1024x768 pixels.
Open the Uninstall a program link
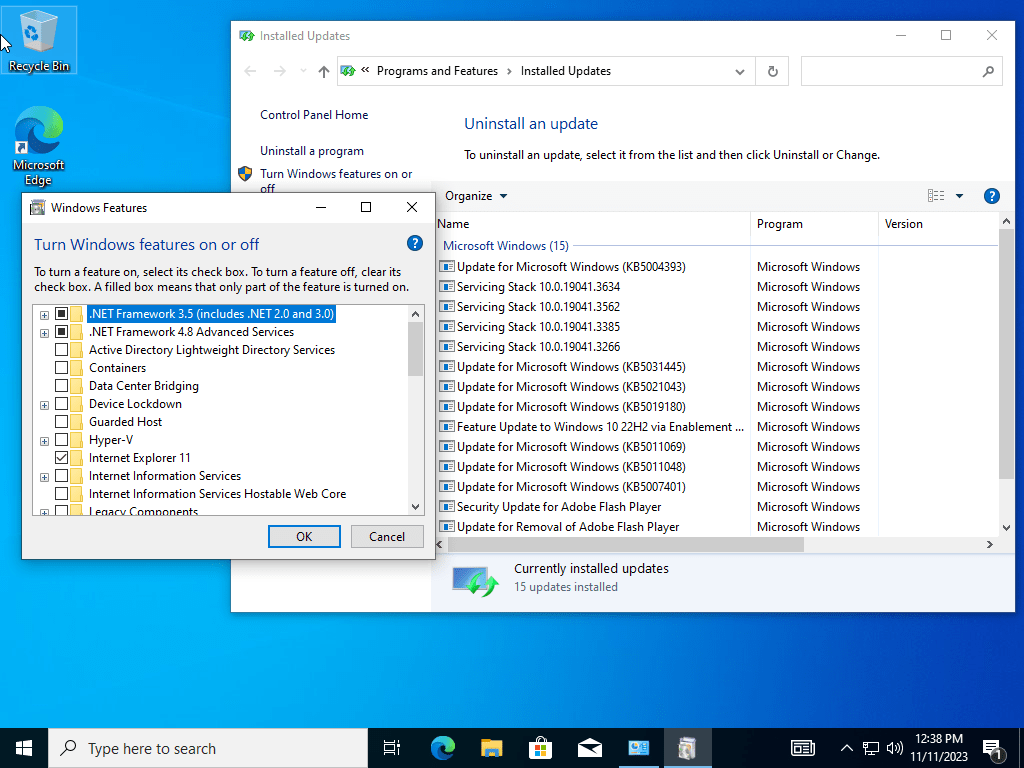[312, 151]
